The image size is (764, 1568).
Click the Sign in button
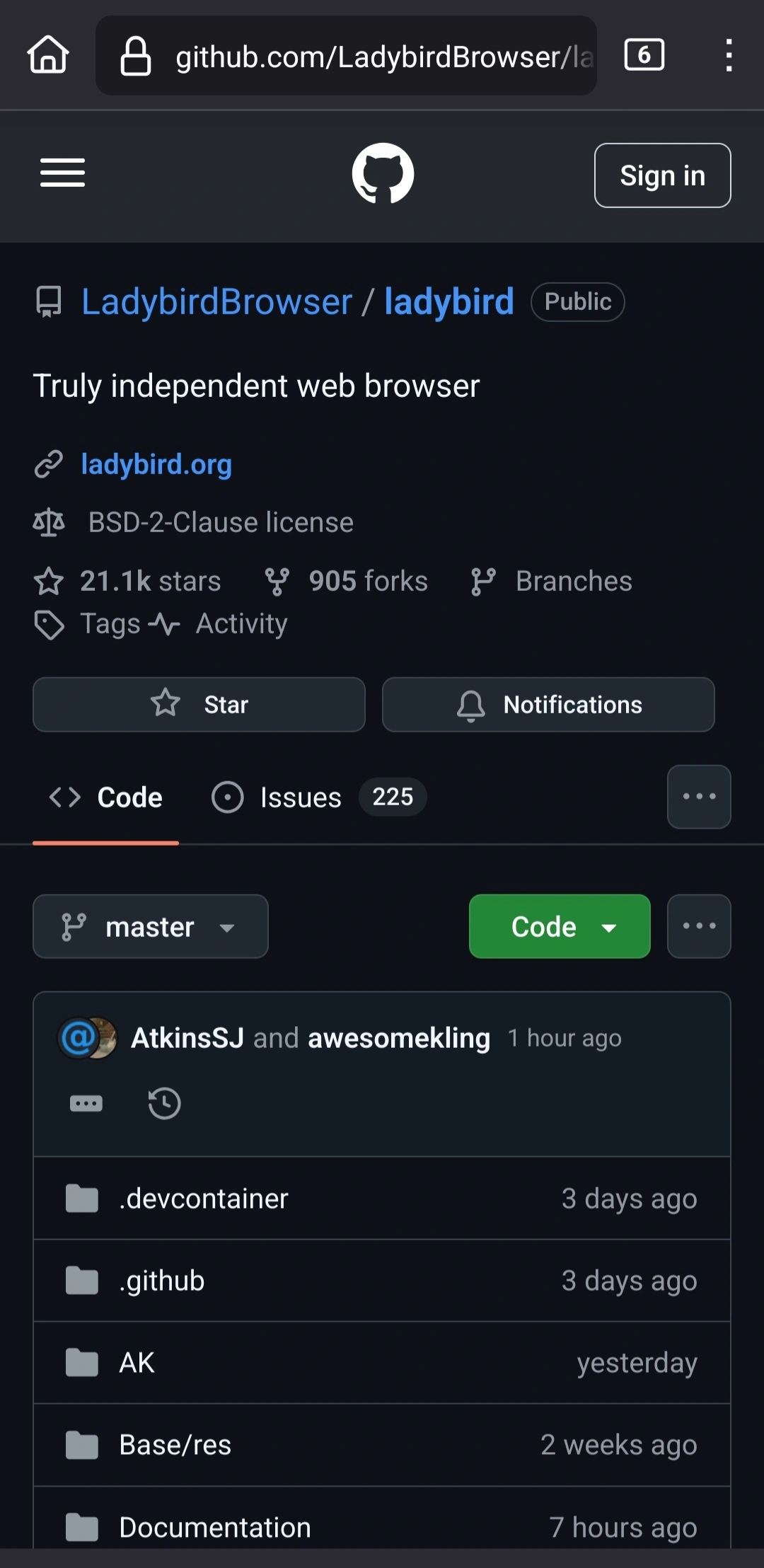tap(663, 175)
